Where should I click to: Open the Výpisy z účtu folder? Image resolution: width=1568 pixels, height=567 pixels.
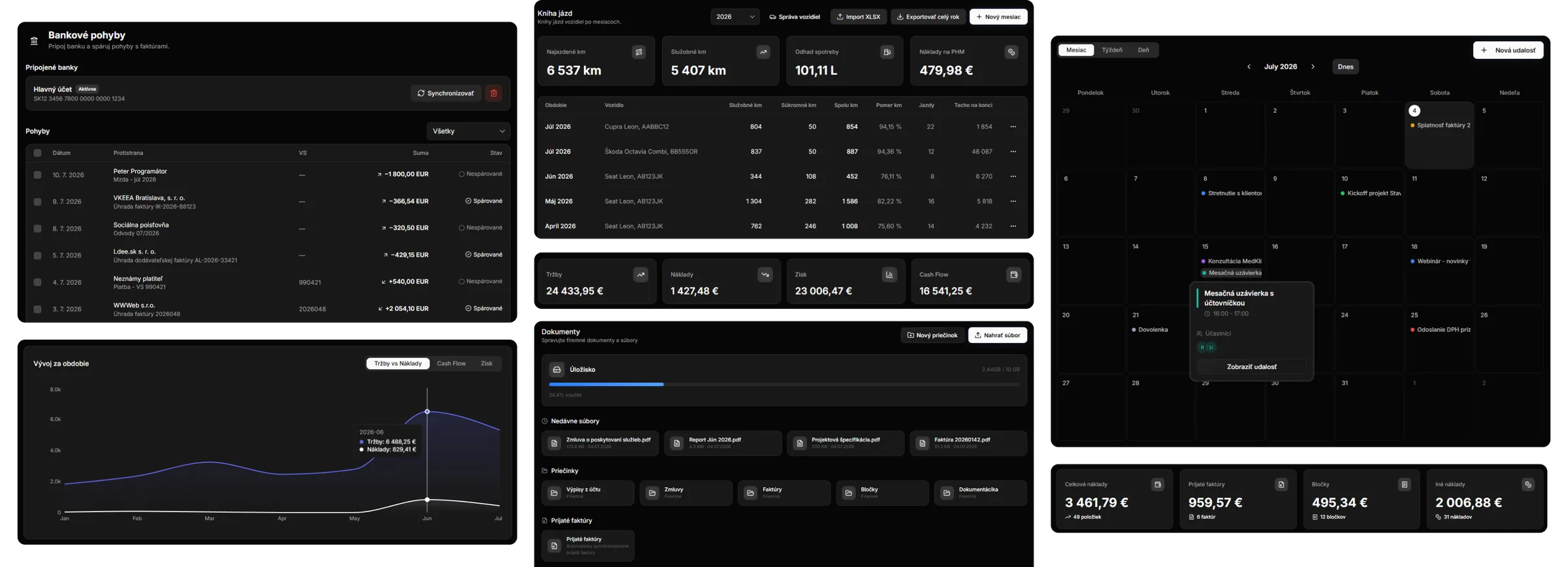(588, 493)
